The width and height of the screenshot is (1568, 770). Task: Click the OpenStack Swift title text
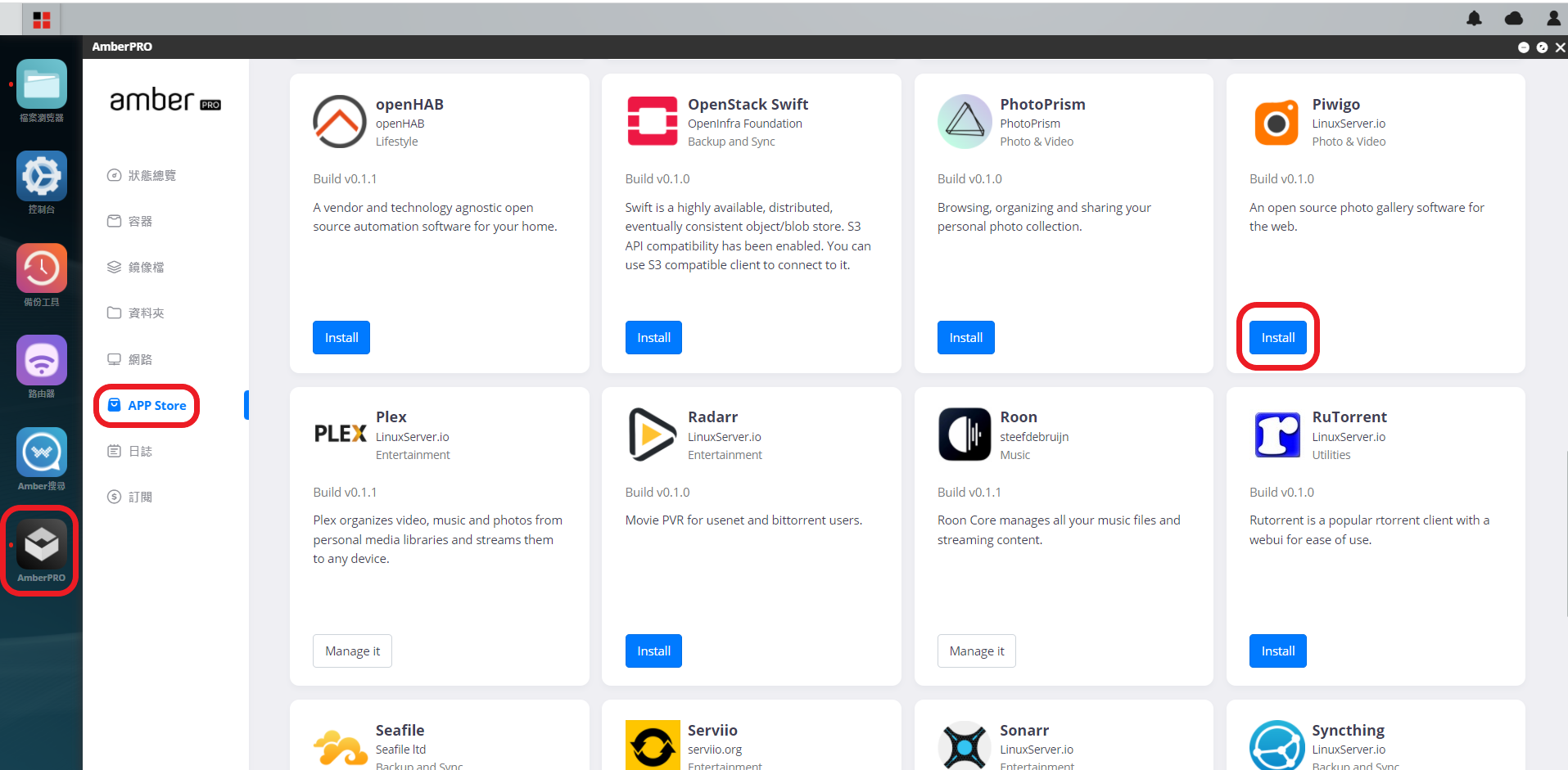(748, 105)
